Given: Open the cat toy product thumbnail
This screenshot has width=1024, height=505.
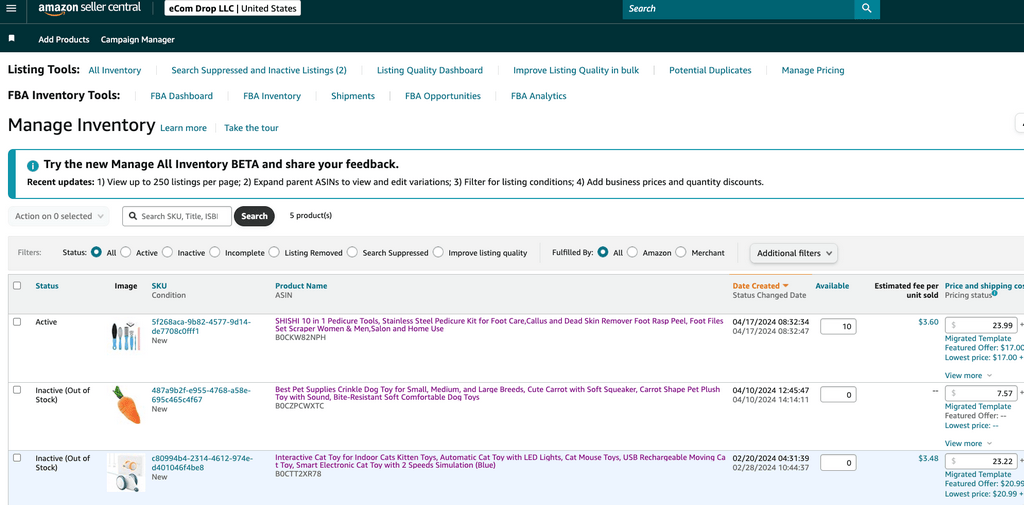Looking at the screenshot, I should (126, 472).
